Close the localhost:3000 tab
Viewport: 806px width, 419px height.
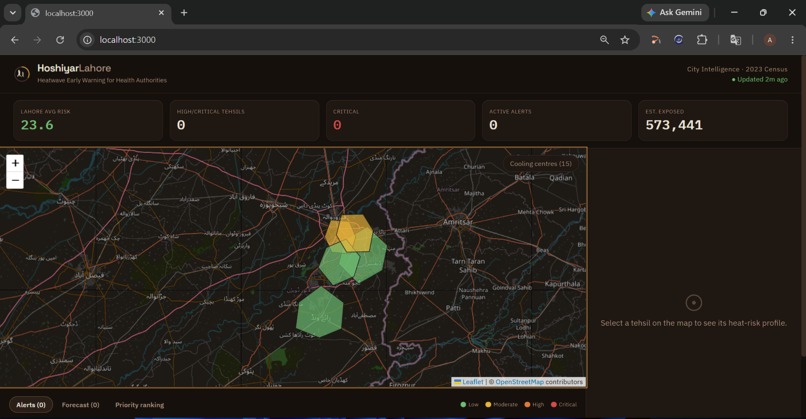coord(161,13)
